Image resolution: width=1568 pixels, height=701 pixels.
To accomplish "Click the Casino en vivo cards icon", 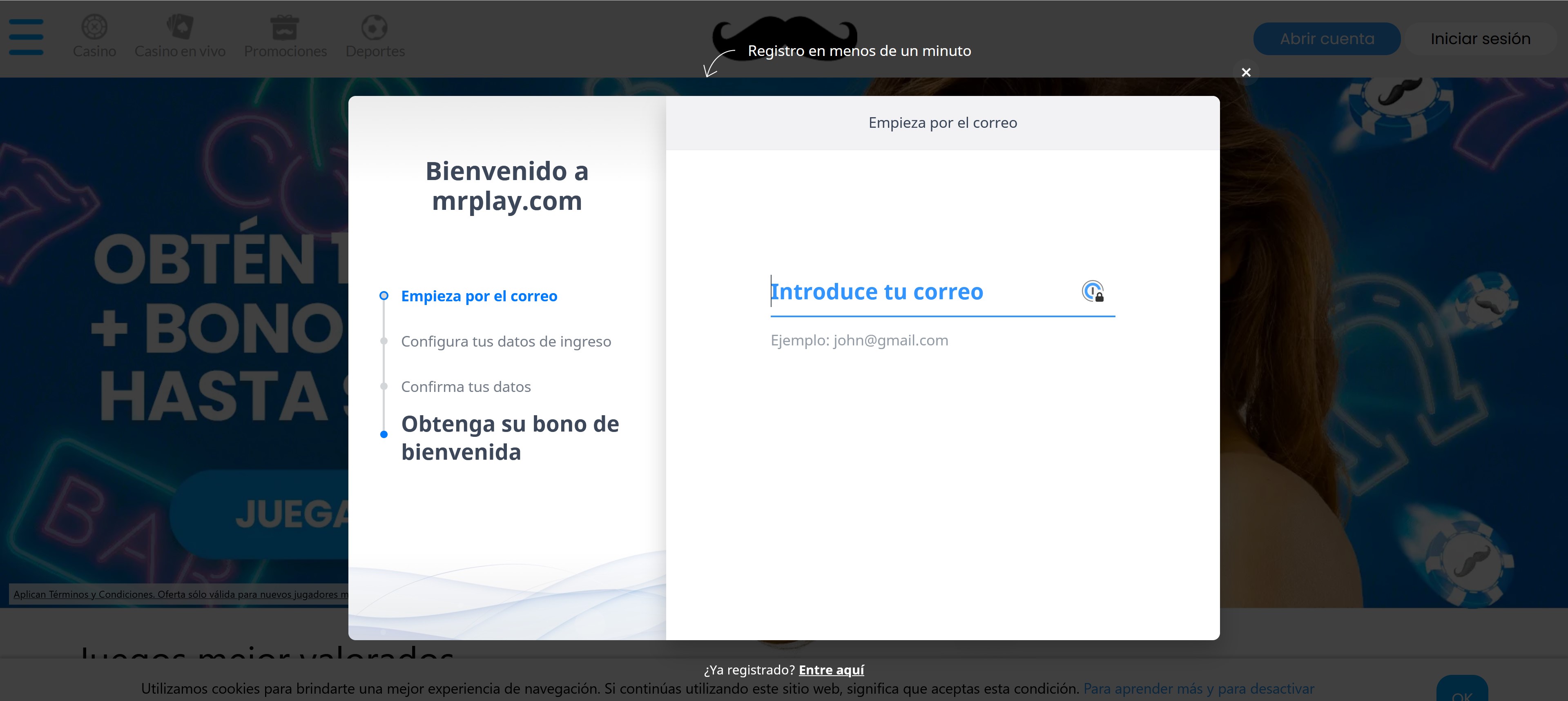I will (x=180, y=27).
